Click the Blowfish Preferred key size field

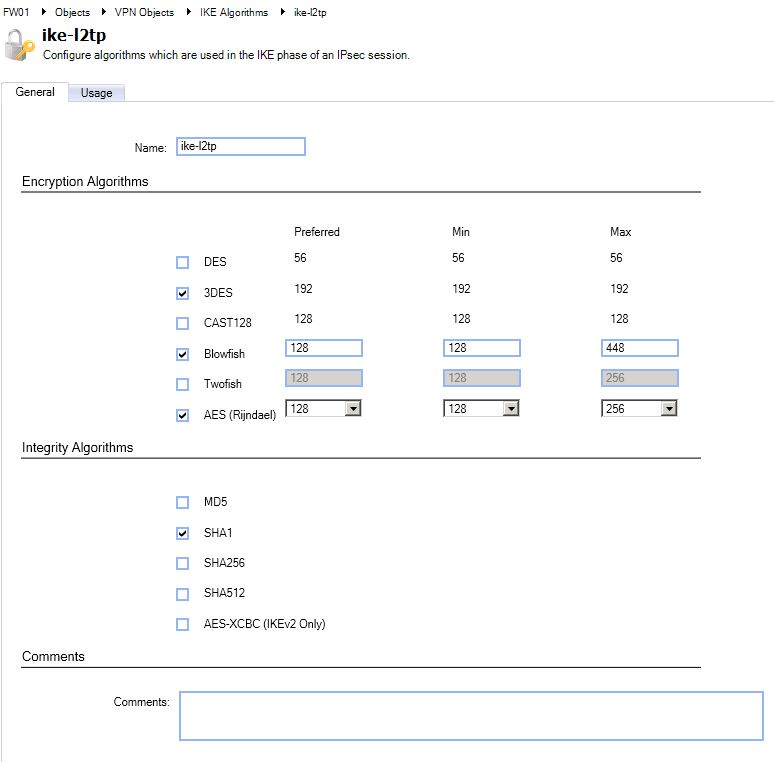pyautogui.click(x=323, y=348)
